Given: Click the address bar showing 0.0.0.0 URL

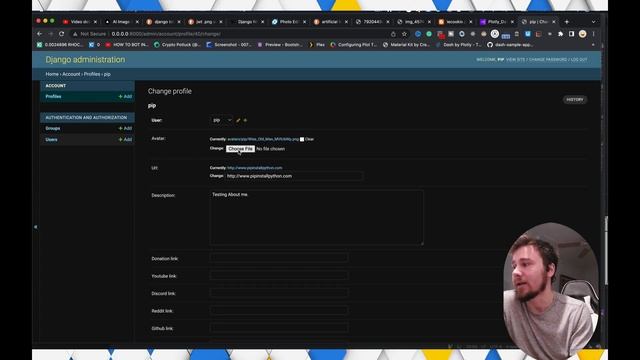Looking at the screenshot, I should click(167, 34).
